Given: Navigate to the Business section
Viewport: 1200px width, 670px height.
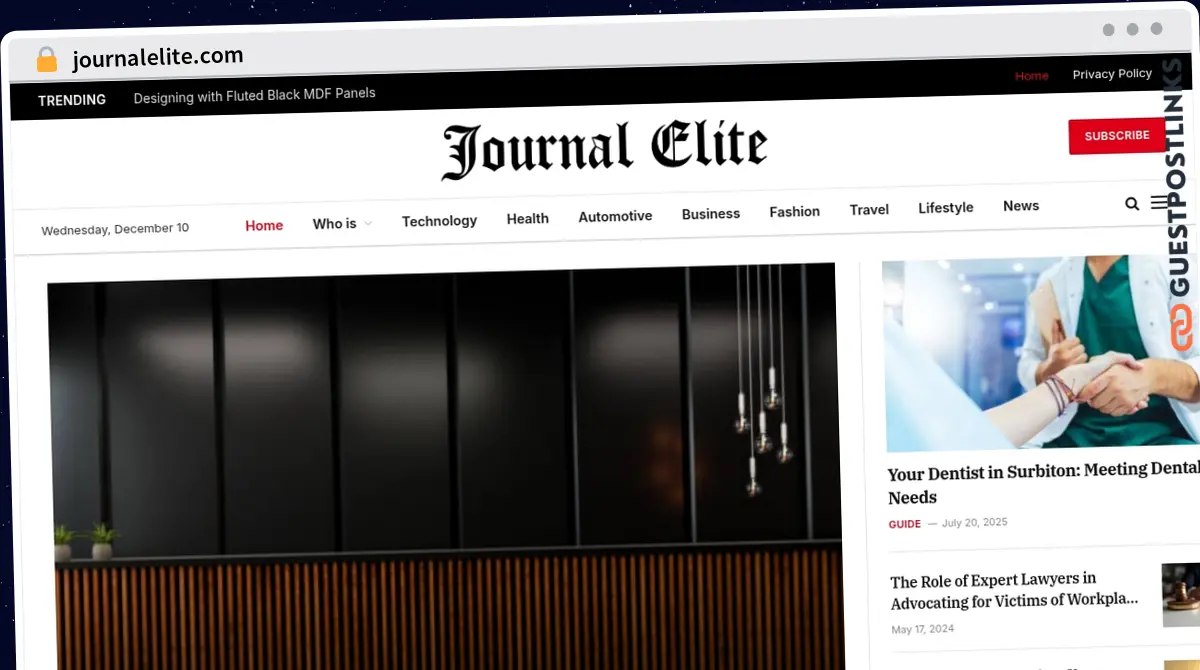Looking at the screenshot, I should [710, 214].
